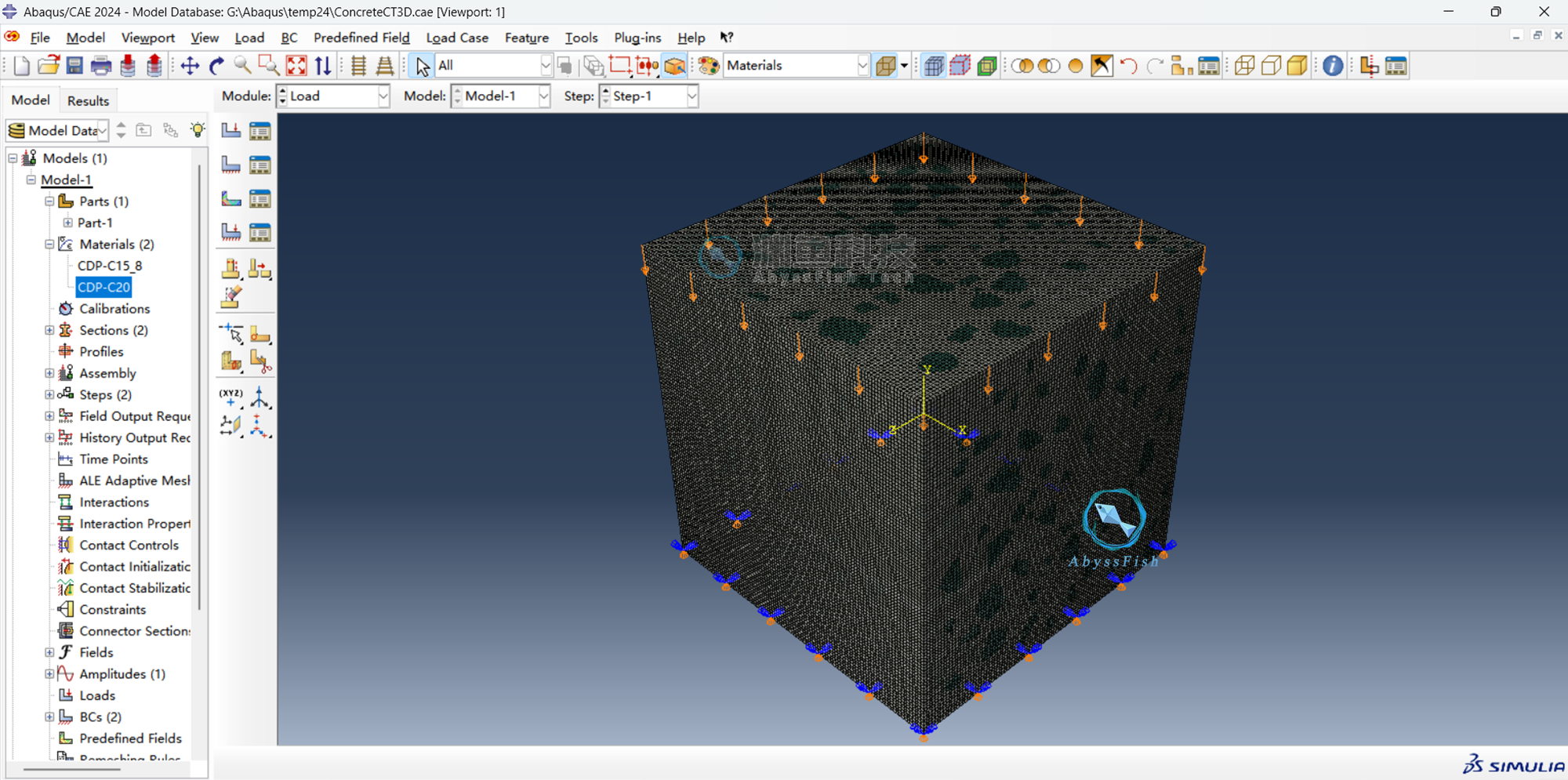The image size is (1568, 780).
Task: Select the Predefined Fields tree item
Action: tap(130, 738)
